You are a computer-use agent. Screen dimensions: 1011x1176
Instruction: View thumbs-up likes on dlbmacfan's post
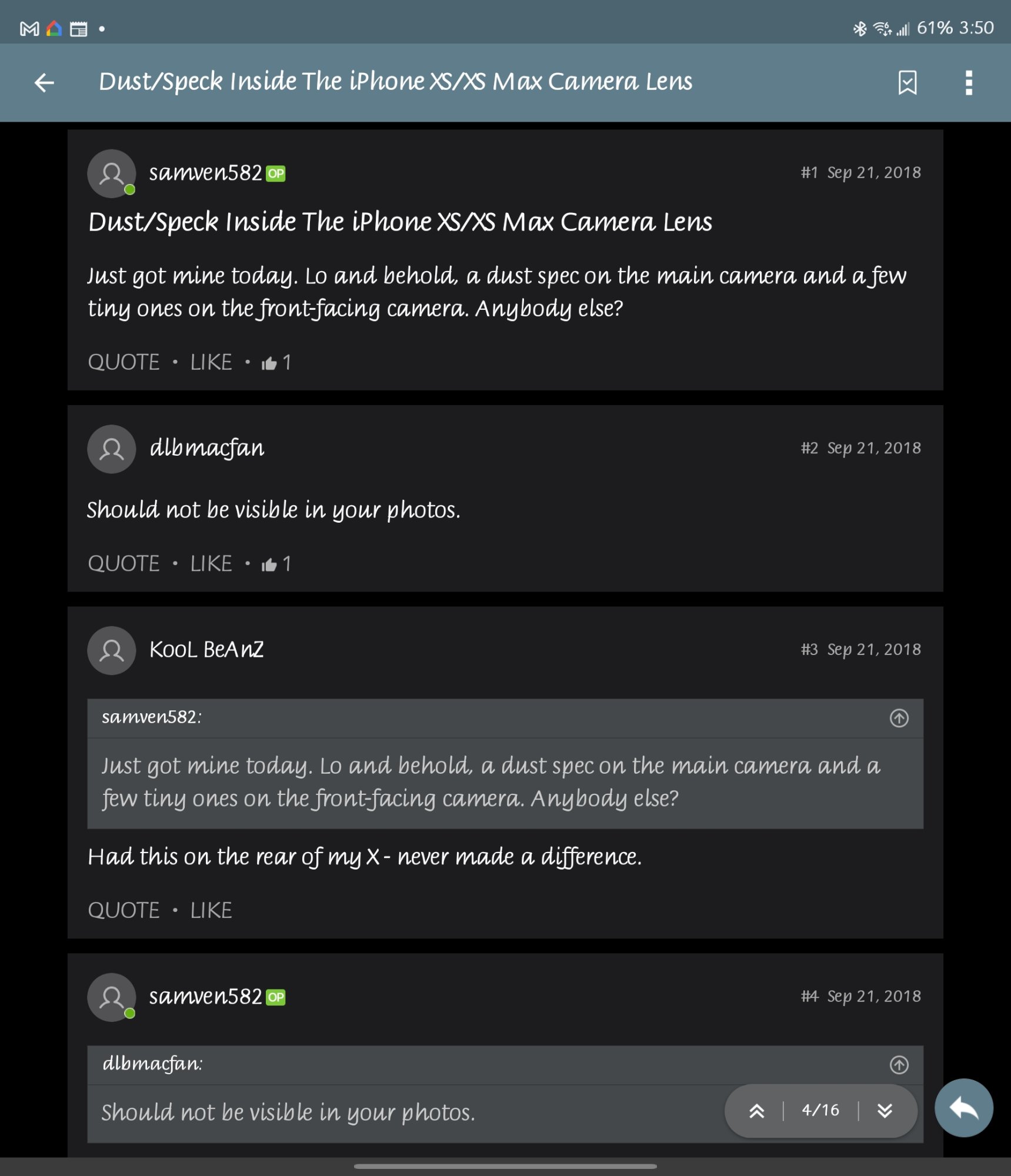[276, 564]
